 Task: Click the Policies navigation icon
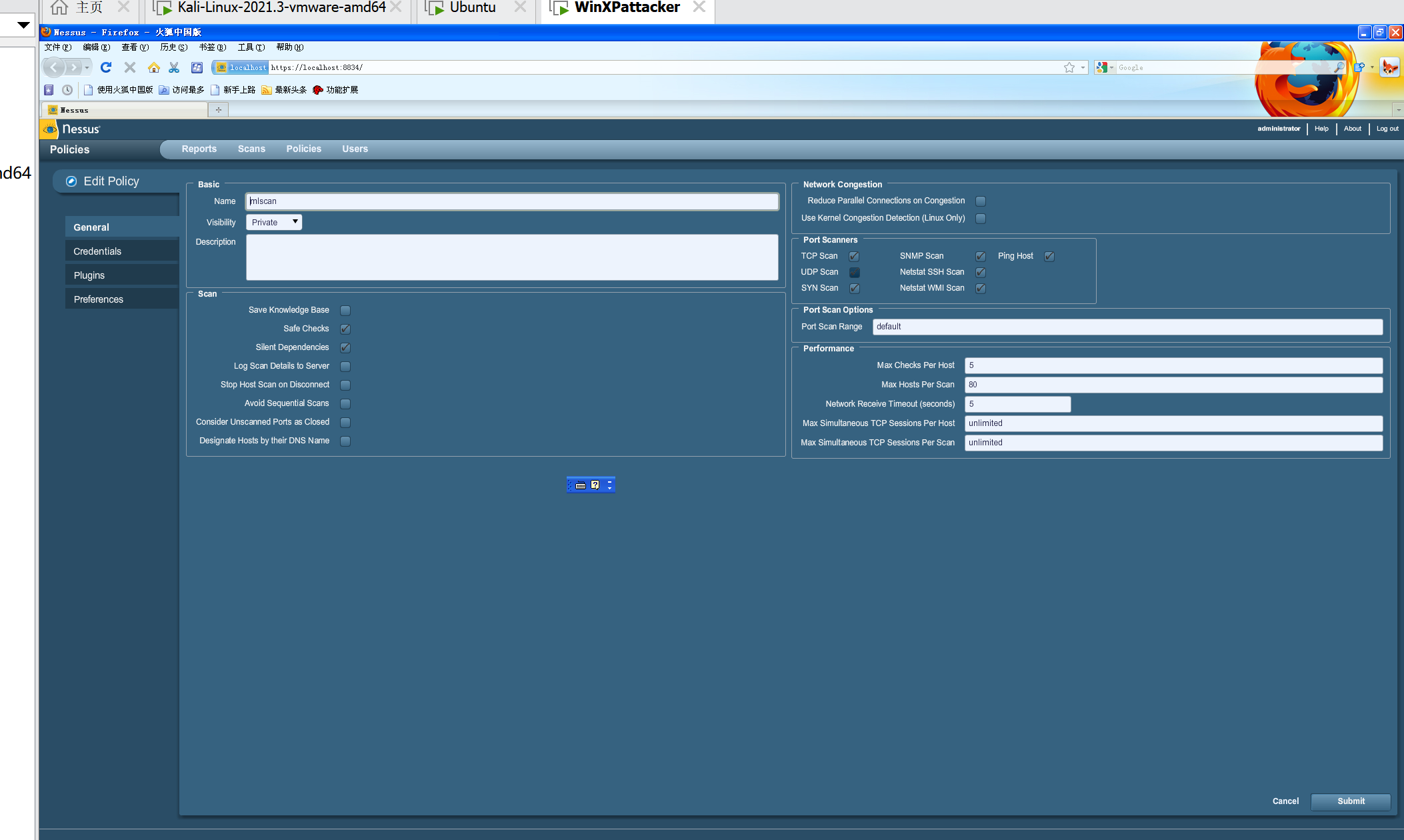[x=303, y=148]
